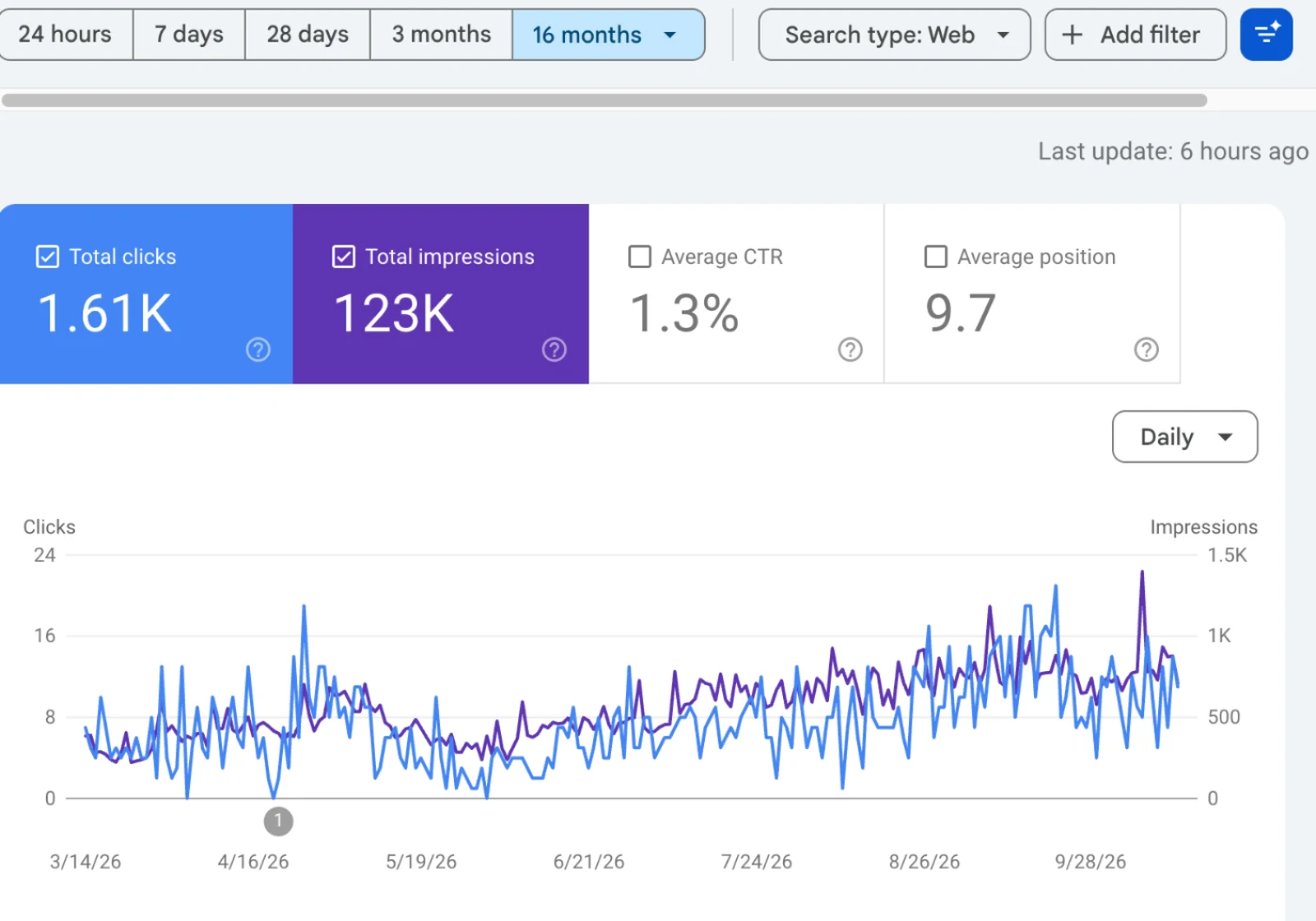This screenshot has height=921, width=1316.
Task: Open the blue filter sparkle button
Action: (x=1266, y=35)
